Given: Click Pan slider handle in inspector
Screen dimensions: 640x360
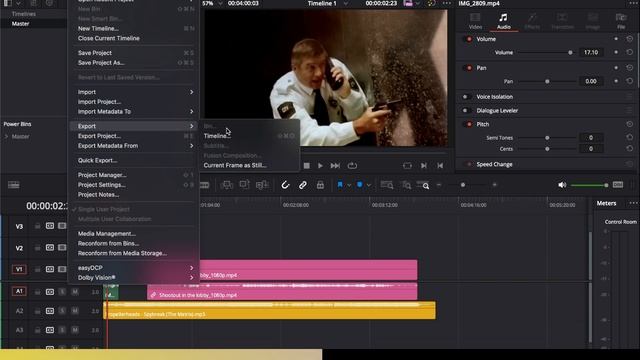Looking at the screenshot, I should coord(547,81).
